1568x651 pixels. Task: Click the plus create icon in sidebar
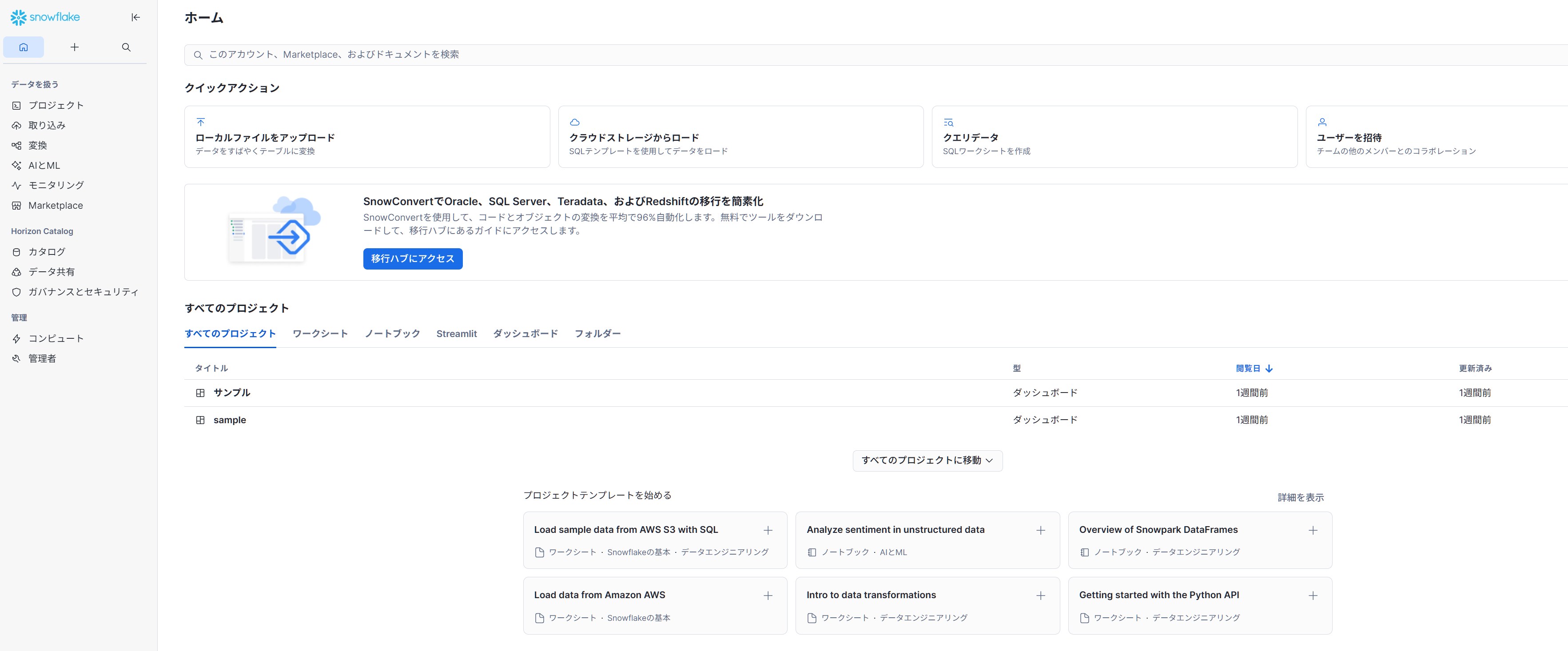[x=74, y=47]
